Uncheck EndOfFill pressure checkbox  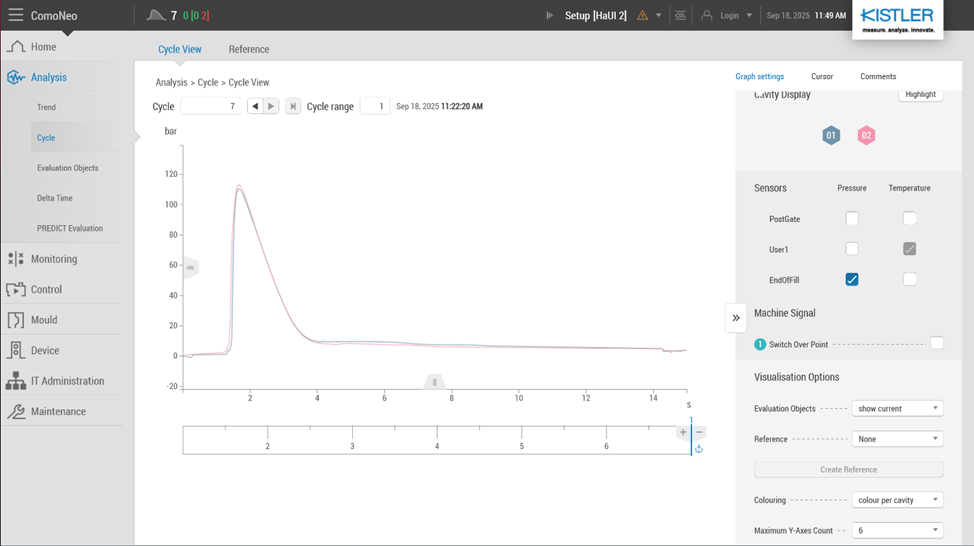pos(852,279)
